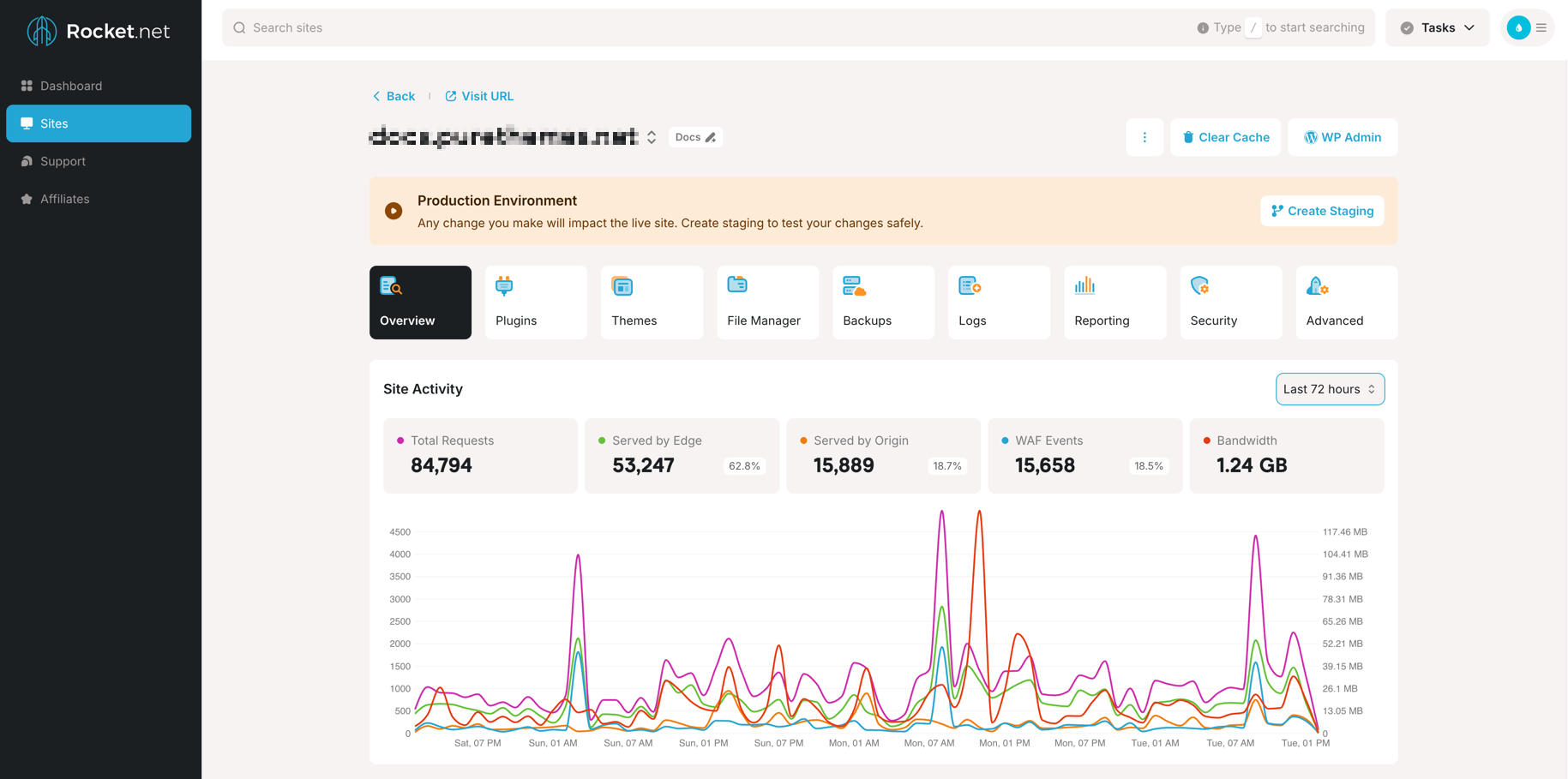The height and width of the screenshot is (779, 1568).
Task: Click the WAF Events blue color dot
Action: tap(1005, 440)
